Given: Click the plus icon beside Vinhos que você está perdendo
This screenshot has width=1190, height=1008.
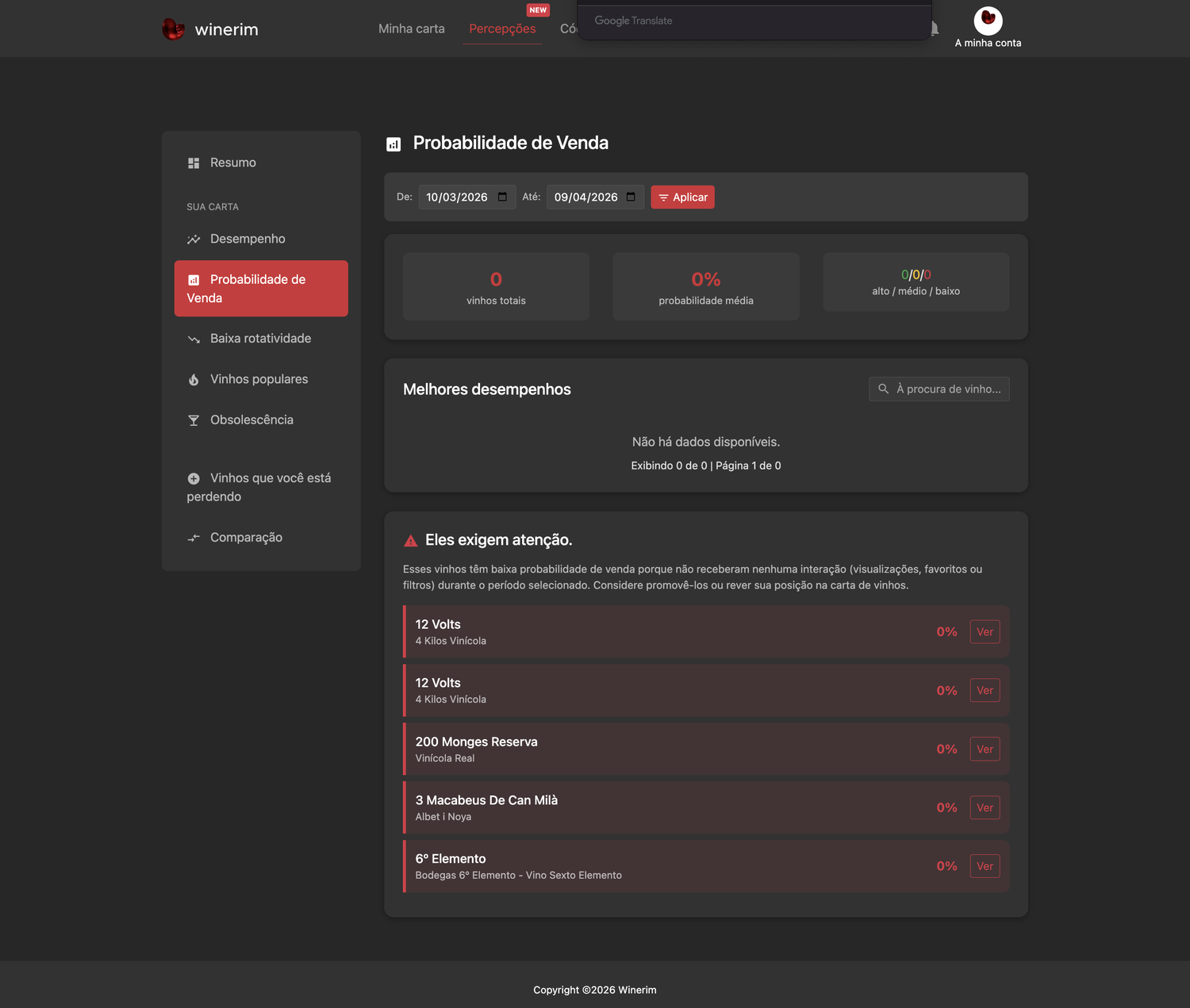Looking at the screenshot, I should click(194, 478).
